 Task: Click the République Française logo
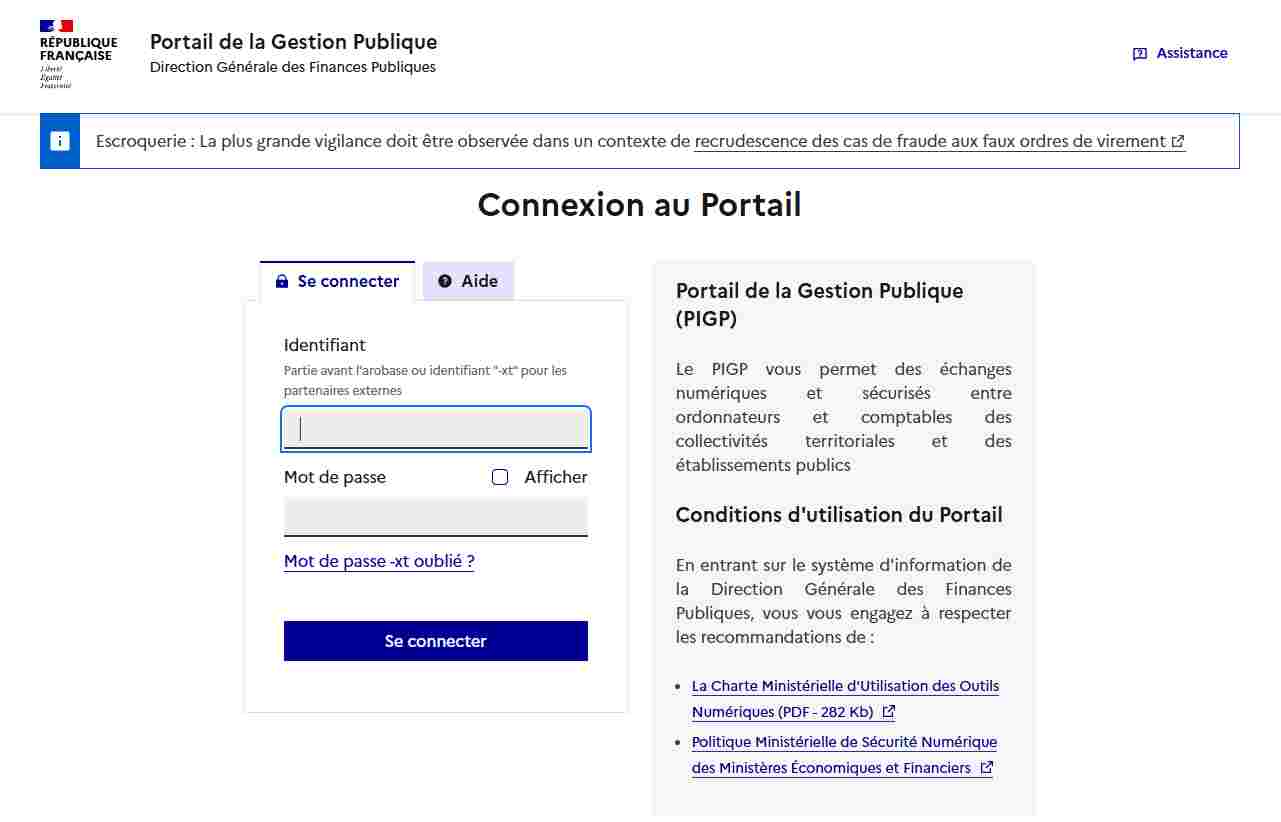[78, 54]
